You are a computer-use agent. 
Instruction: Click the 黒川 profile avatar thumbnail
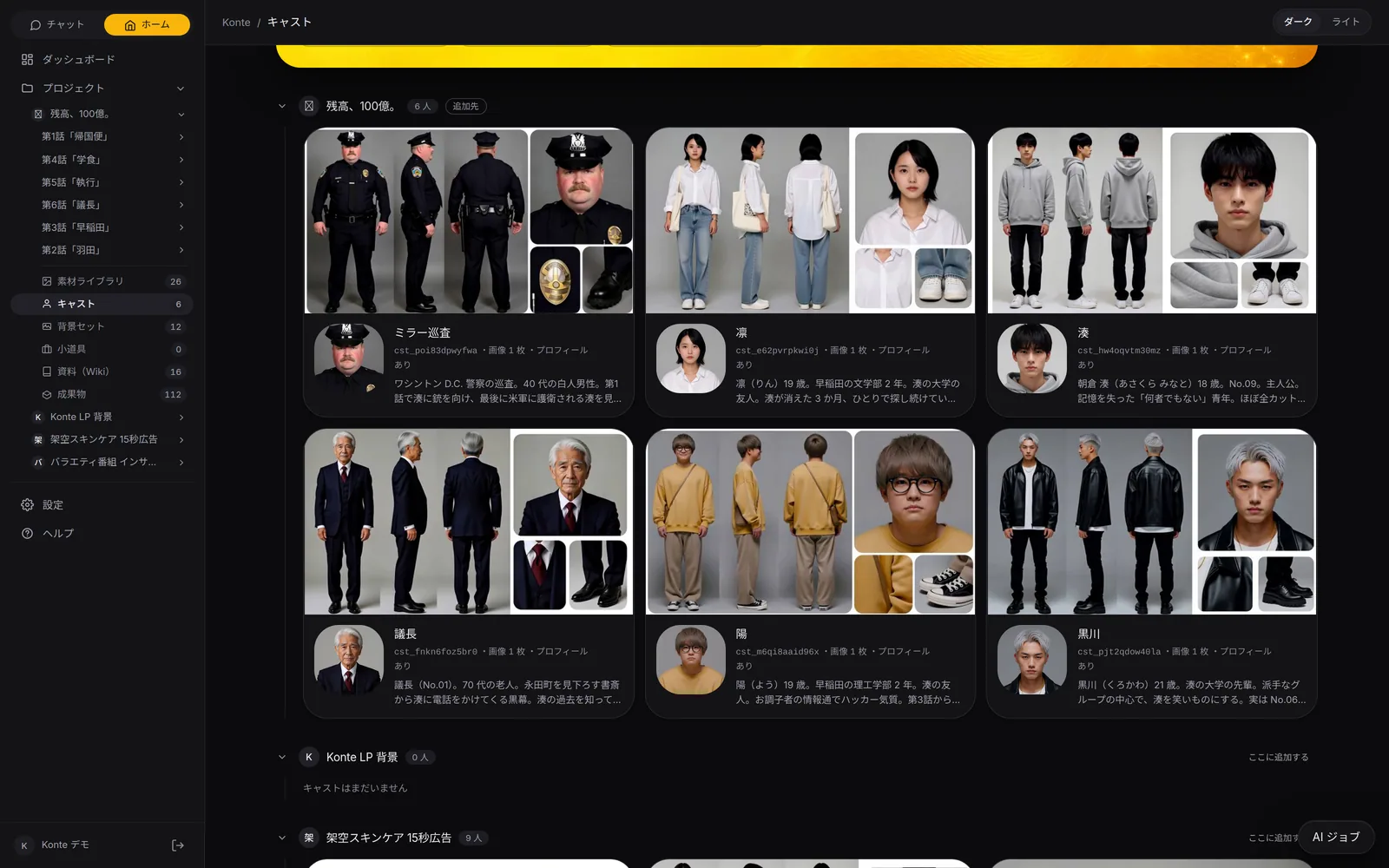tap(1032, 660)
